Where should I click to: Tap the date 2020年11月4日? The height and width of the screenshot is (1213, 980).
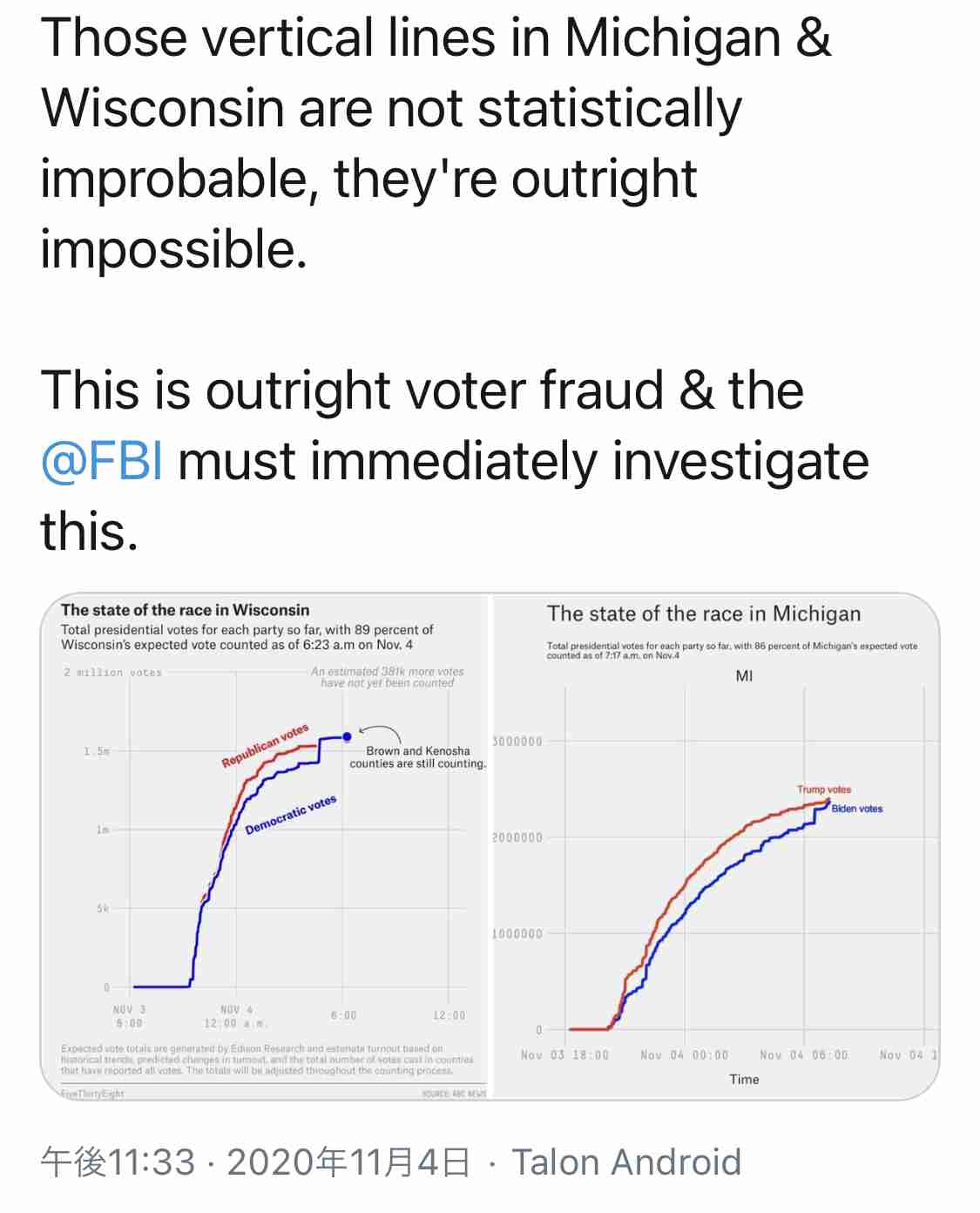pyautogui.click(x=348, y=1162)
